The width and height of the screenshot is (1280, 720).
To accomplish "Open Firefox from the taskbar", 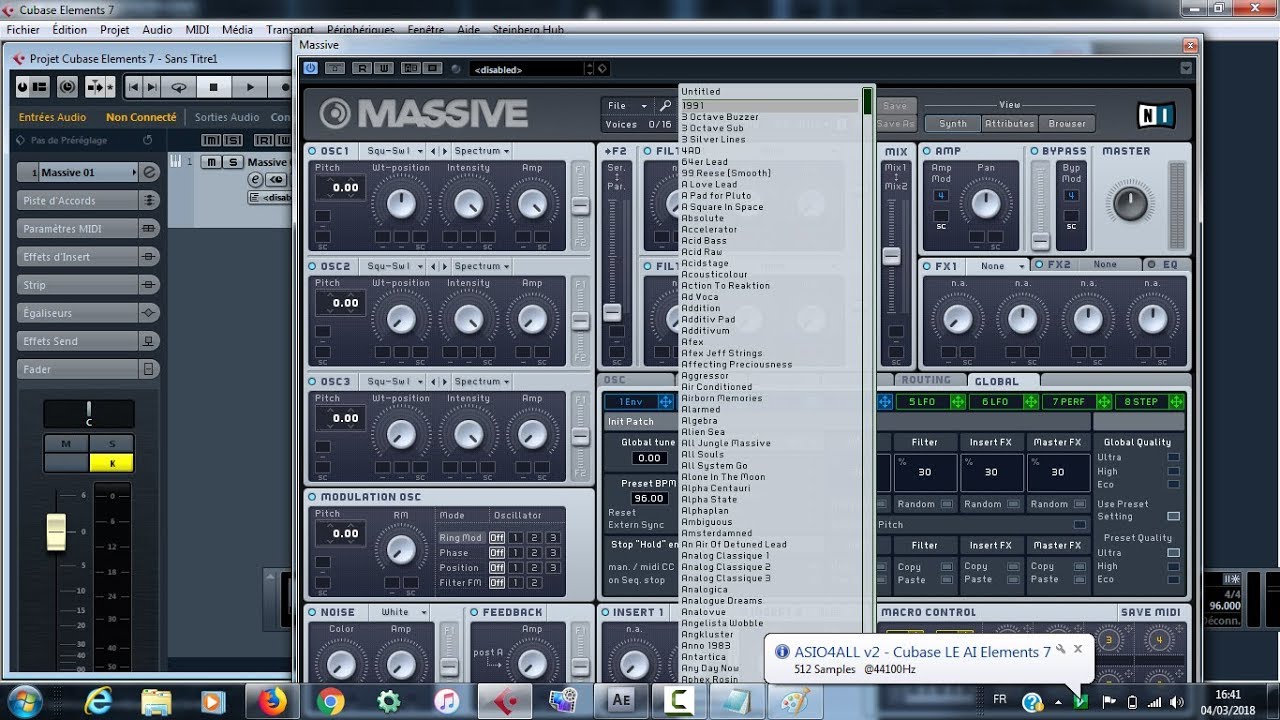I will 272,701.
